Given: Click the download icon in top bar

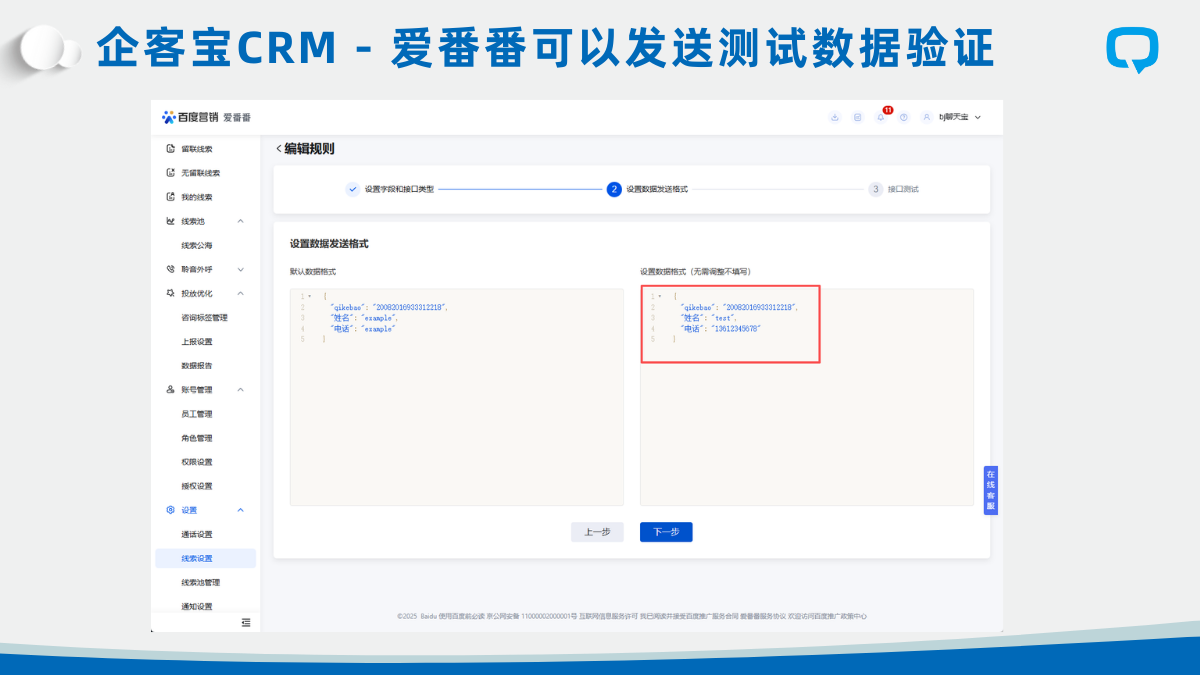Looking at the screenshot, I should click(x=835, y=117).
